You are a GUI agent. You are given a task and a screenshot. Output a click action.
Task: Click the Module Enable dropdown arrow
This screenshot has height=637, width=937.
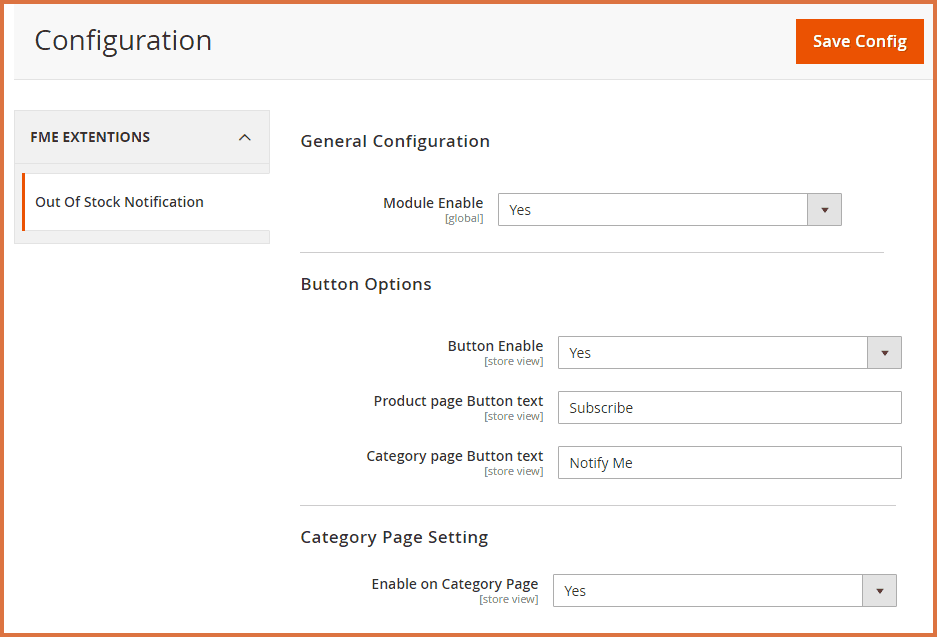(x=824, y=210)
